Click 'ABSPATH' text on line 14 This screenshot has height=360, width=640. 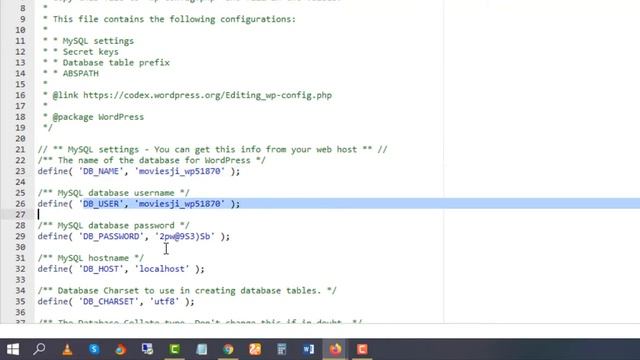(x=80, y=73)
